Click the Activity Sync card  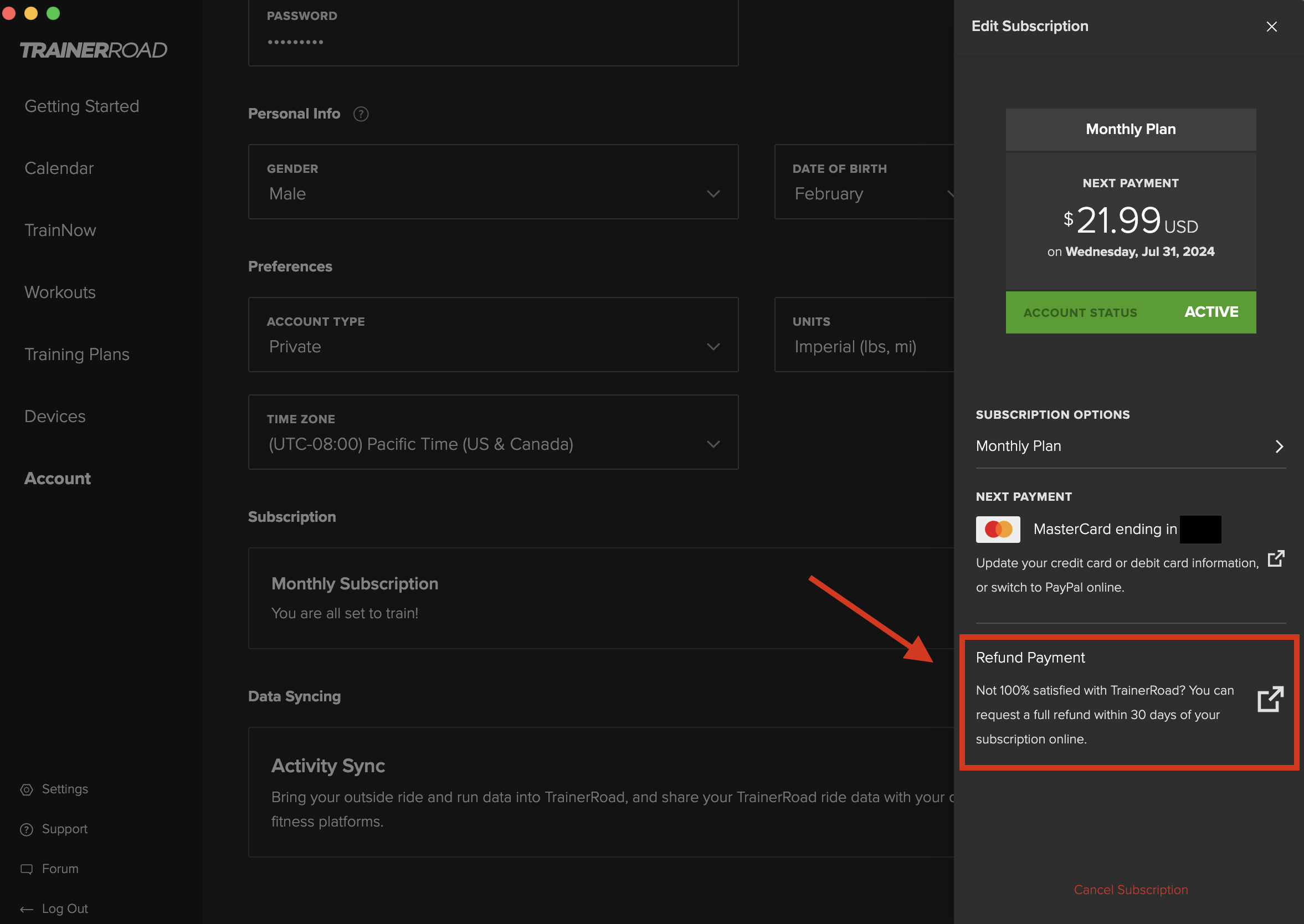[x=601, y=792]
